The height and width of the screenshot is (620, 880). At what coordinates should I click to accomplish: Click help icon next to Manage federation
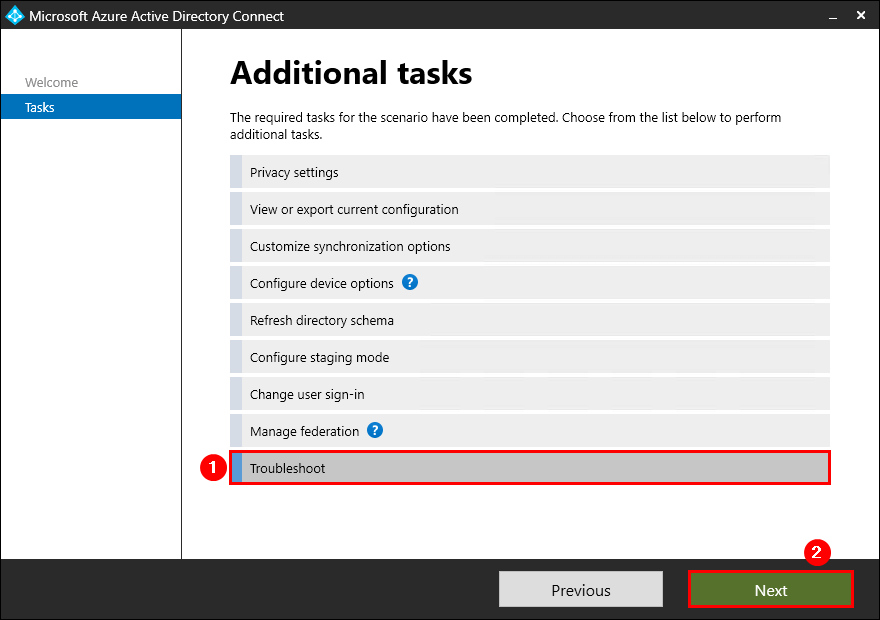(375, 431)
